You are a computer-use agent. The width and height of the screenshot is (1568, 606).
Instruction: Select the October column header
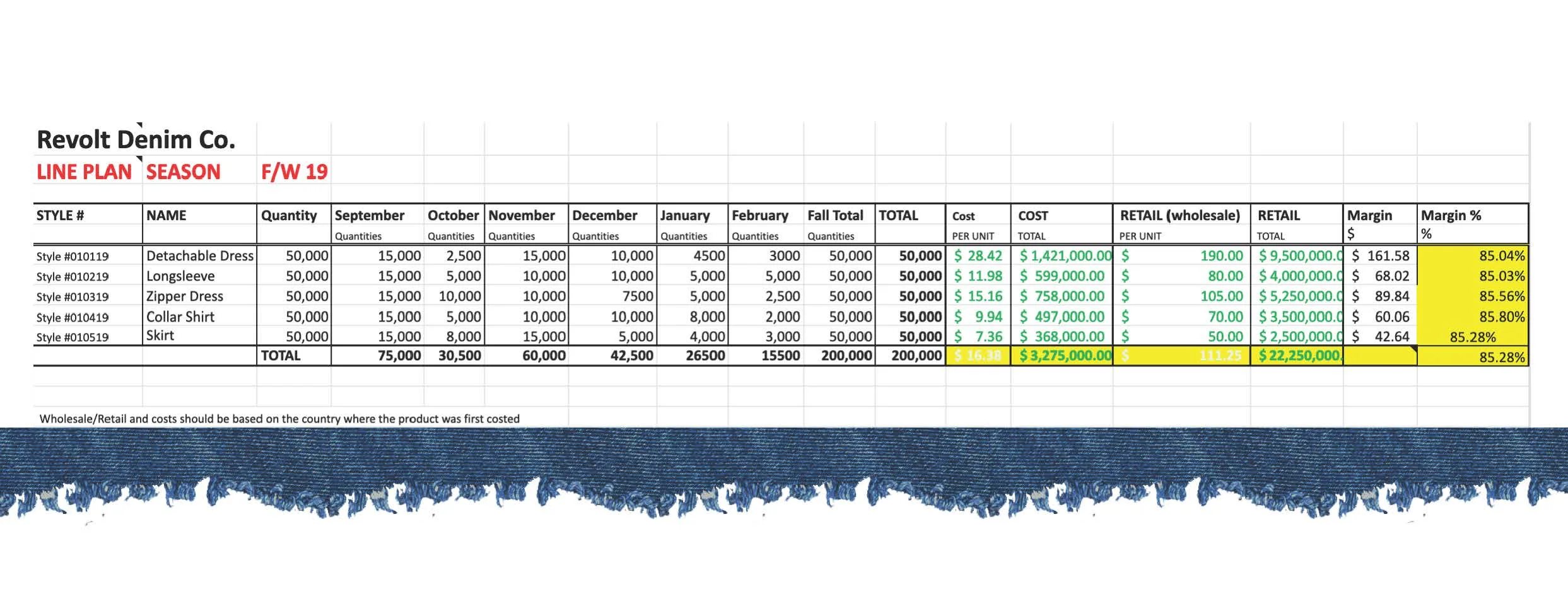coord(453,216)
